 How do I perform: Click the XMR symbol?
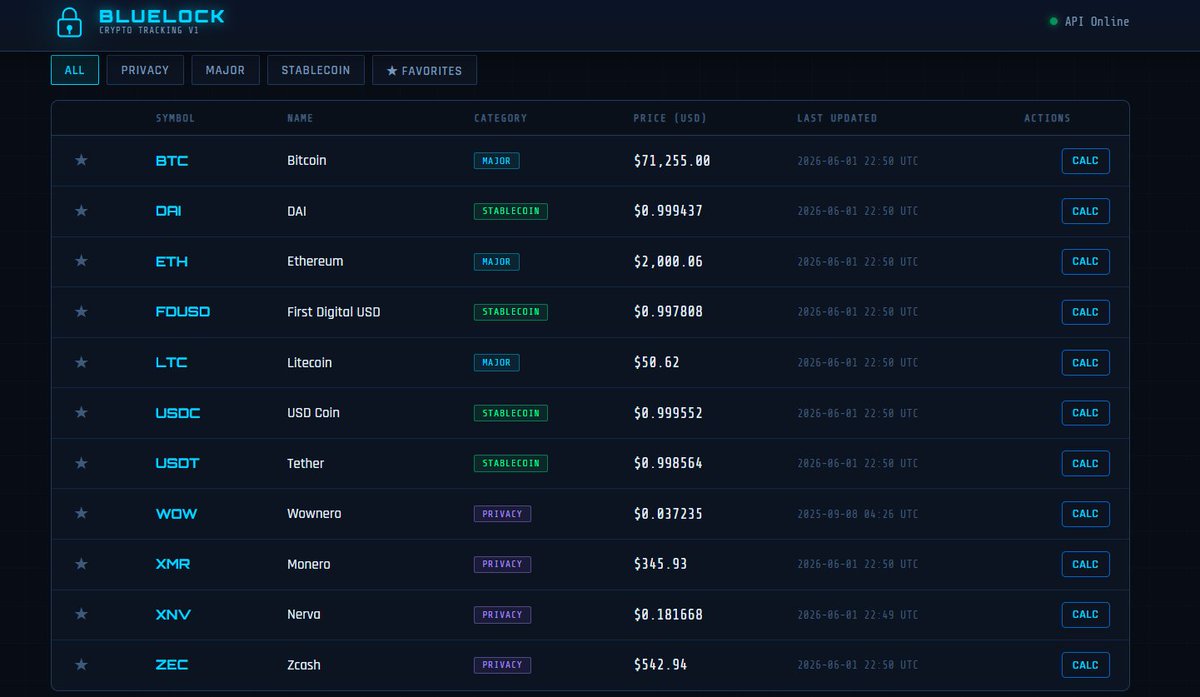pos(173,564)
